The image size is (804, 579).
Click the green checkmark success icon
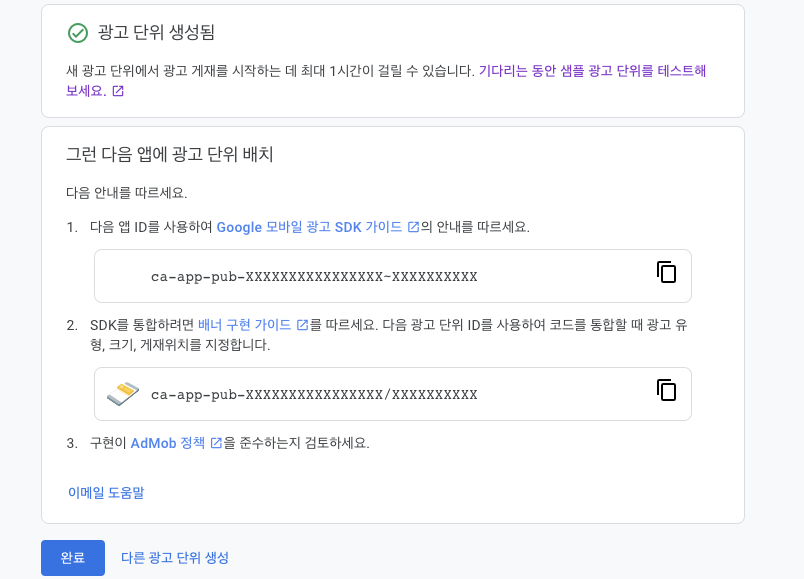click(x=78, y=33)
